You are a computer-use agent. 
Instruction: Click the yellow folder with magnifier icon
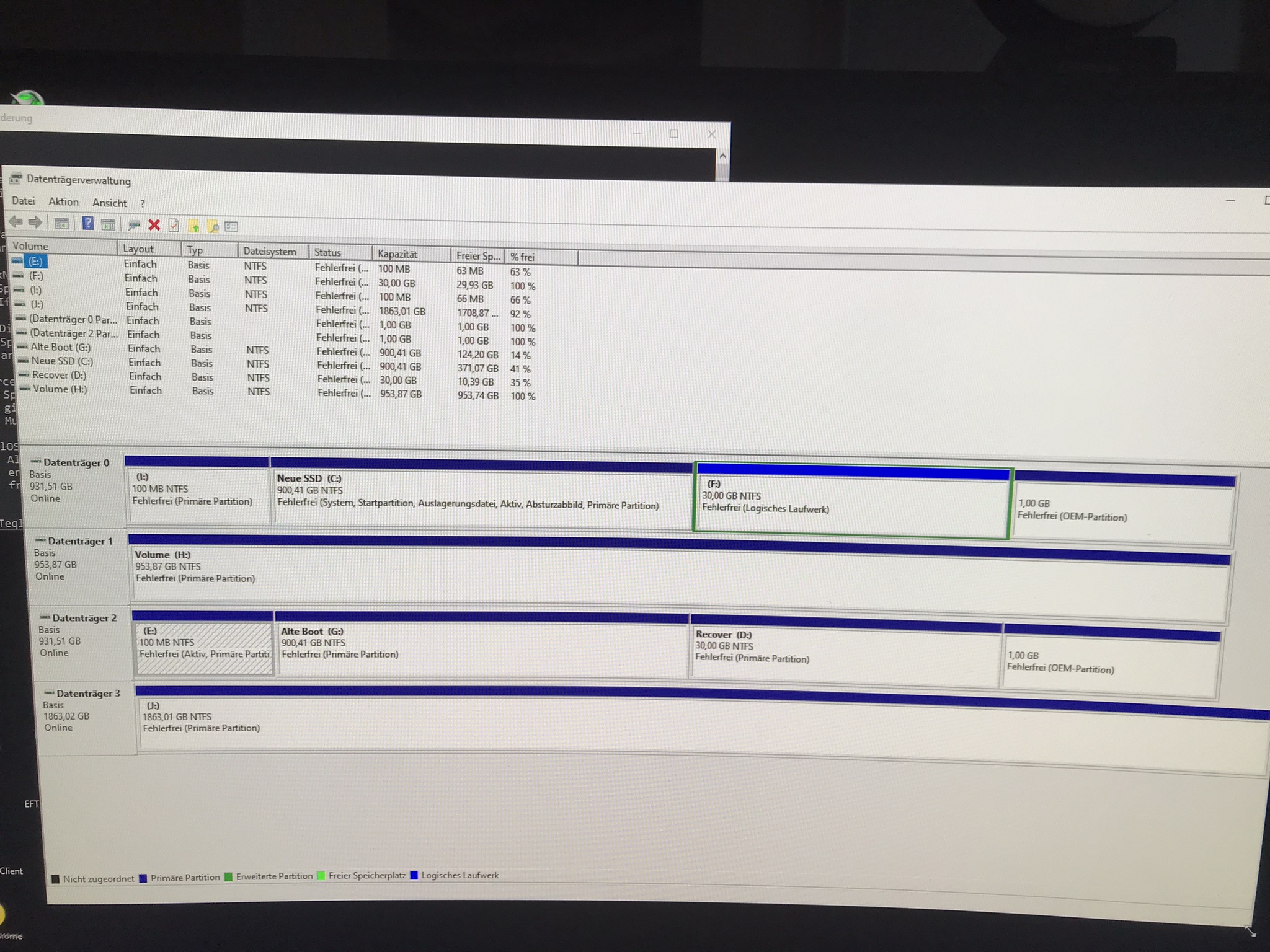(x=213, y=226)
